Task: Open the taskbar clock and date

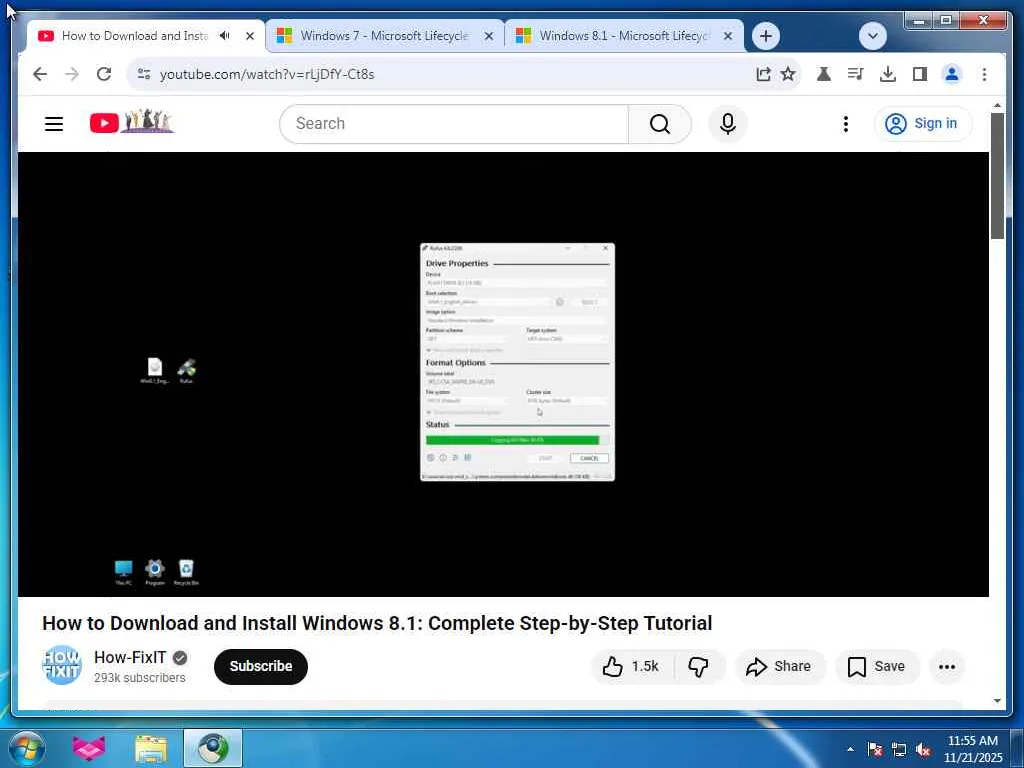Action: click(x=972, y=749)
